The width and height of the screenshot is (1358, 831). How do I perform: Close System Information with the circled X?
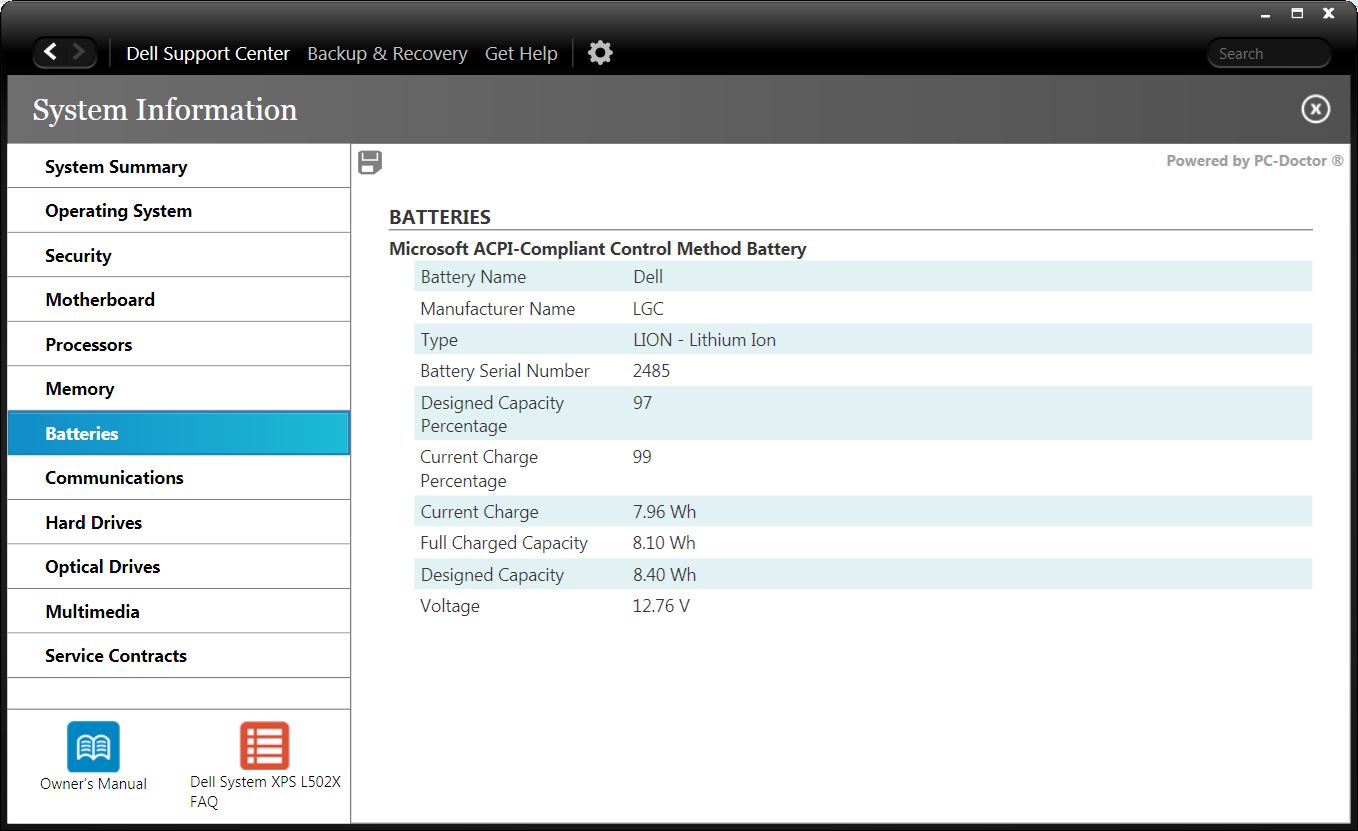(1315, 109)
